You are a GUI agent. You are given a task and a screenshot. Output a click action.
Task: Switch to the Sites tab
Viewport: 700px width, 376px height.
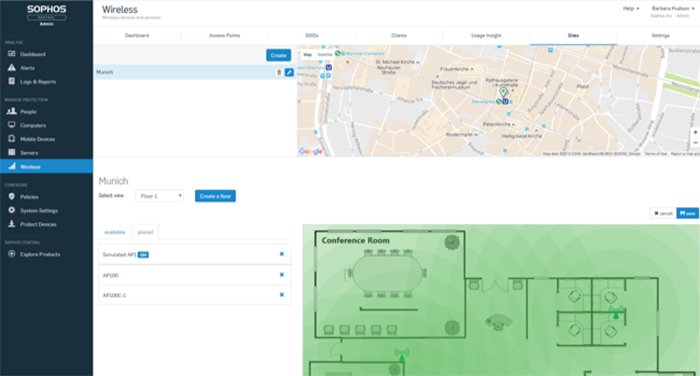pos(573,35)
